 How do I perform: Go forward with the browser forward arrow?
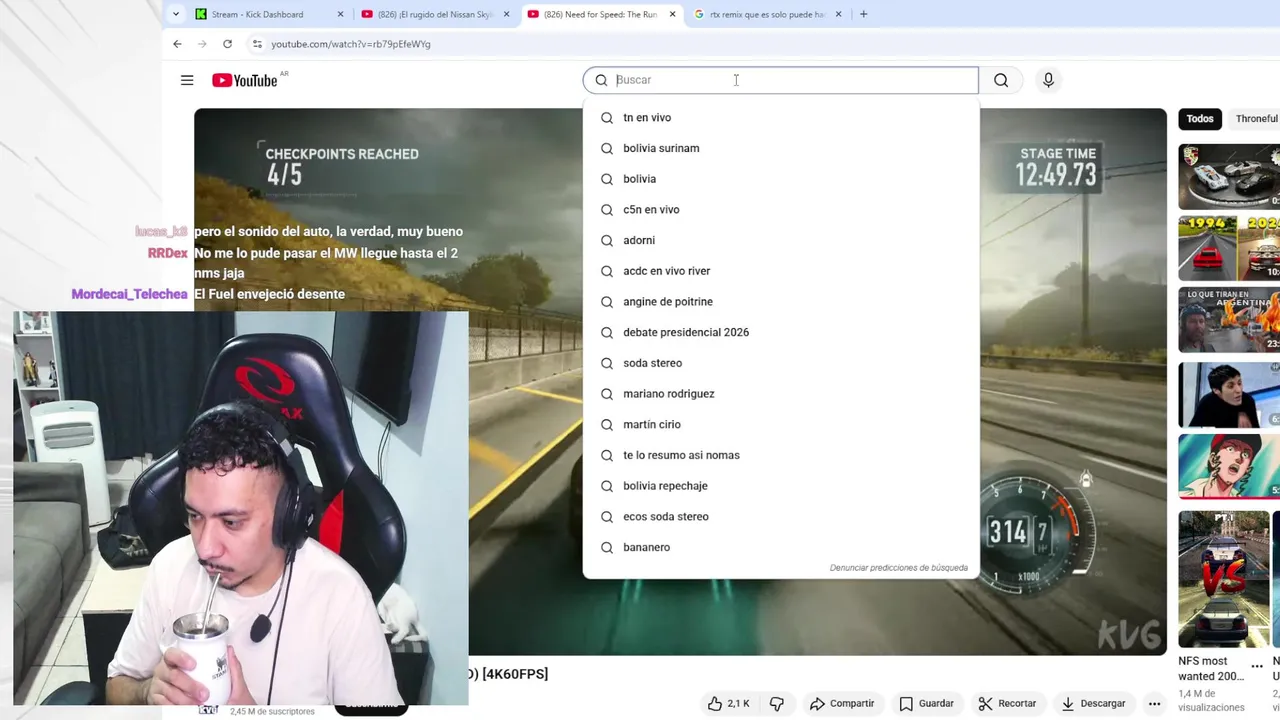(202, 44)
